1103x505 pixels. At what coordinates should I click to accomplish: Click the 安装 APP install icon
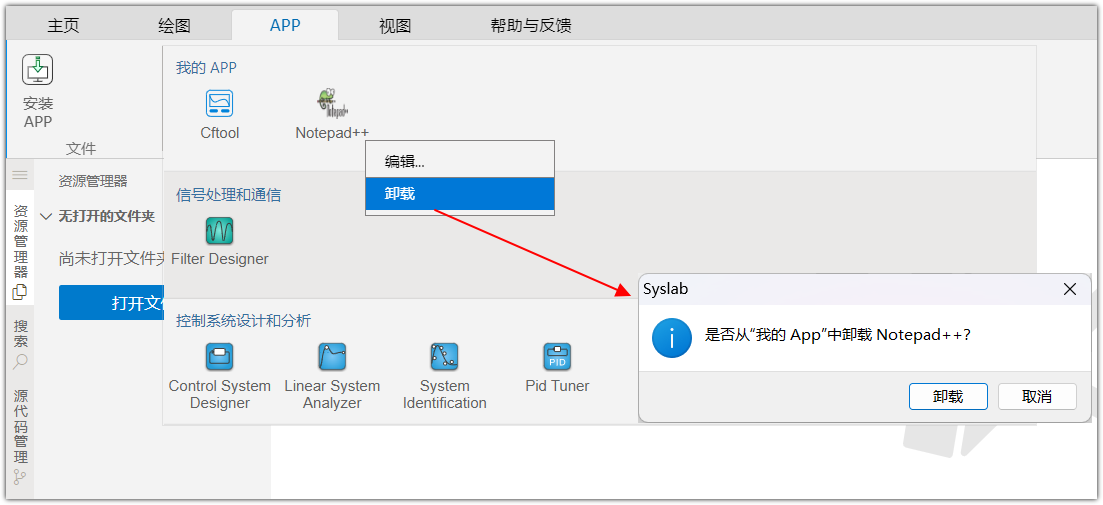point(38,70)
